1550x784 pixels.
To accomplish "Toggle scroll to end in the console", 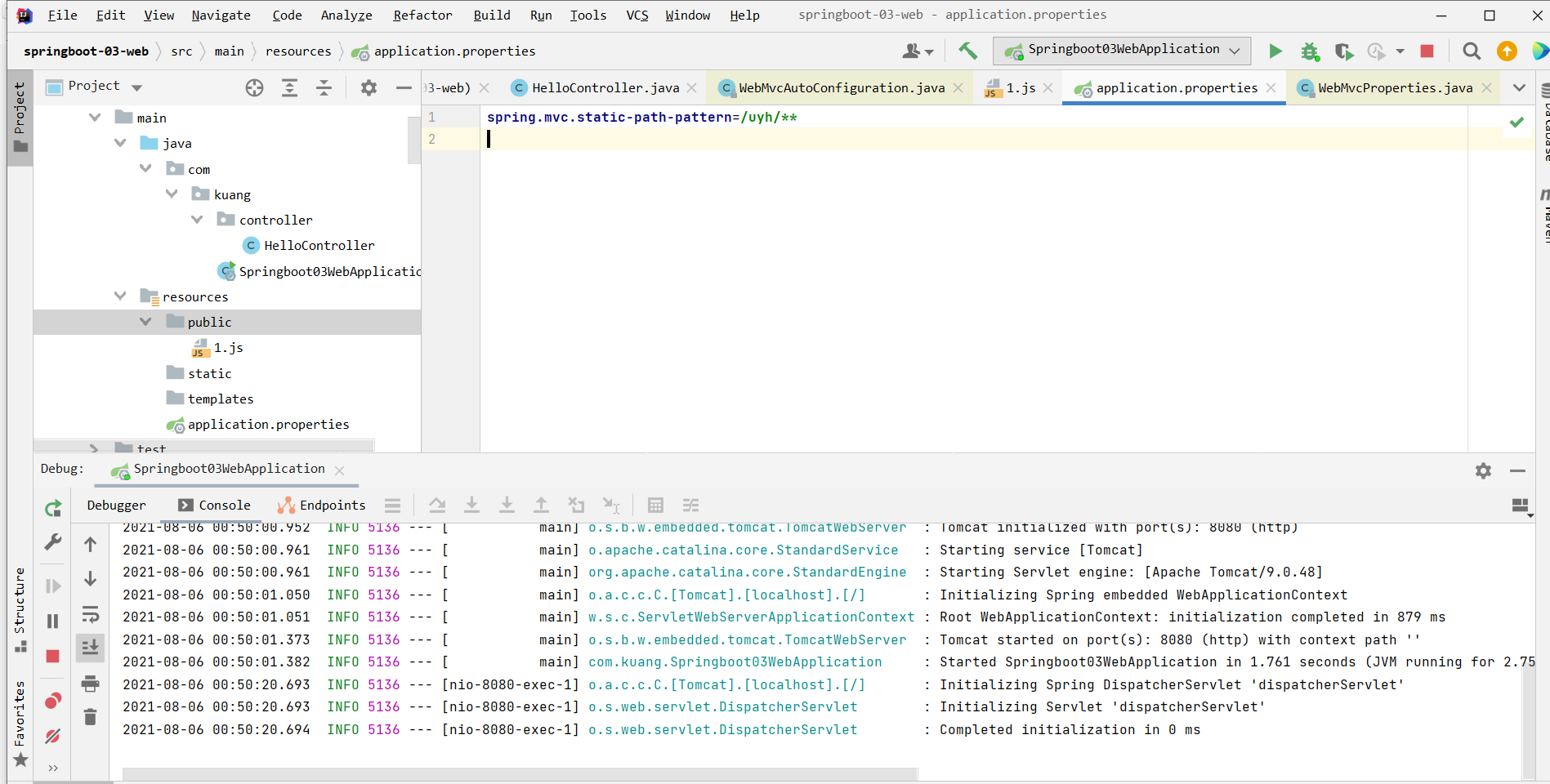I will 91,648.
